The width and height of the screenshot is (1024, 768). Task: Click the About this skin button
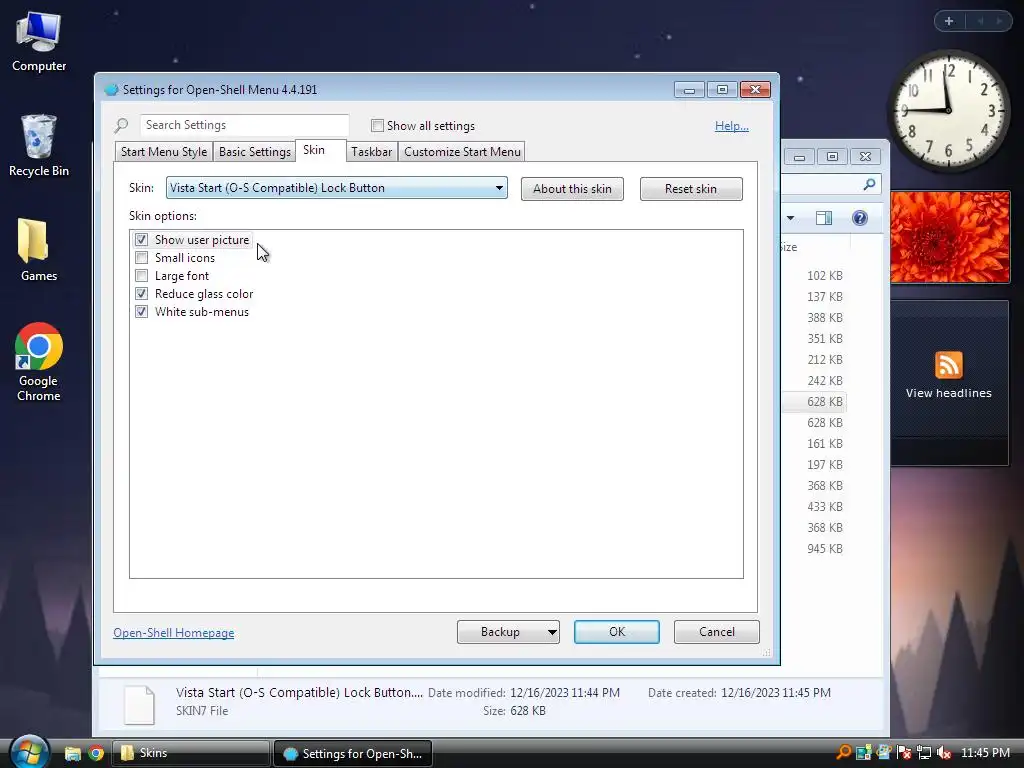(572, 189)
